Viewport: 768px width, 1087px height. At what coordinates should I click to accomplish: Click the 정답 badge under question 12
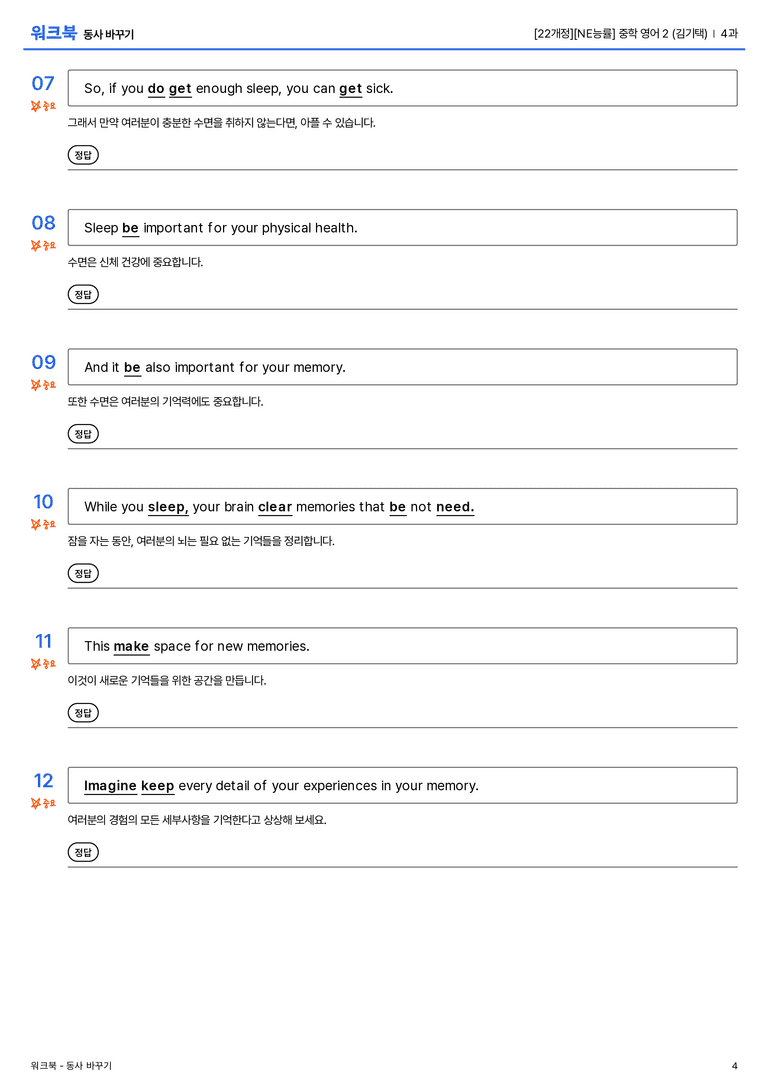[x=83, y=852]
